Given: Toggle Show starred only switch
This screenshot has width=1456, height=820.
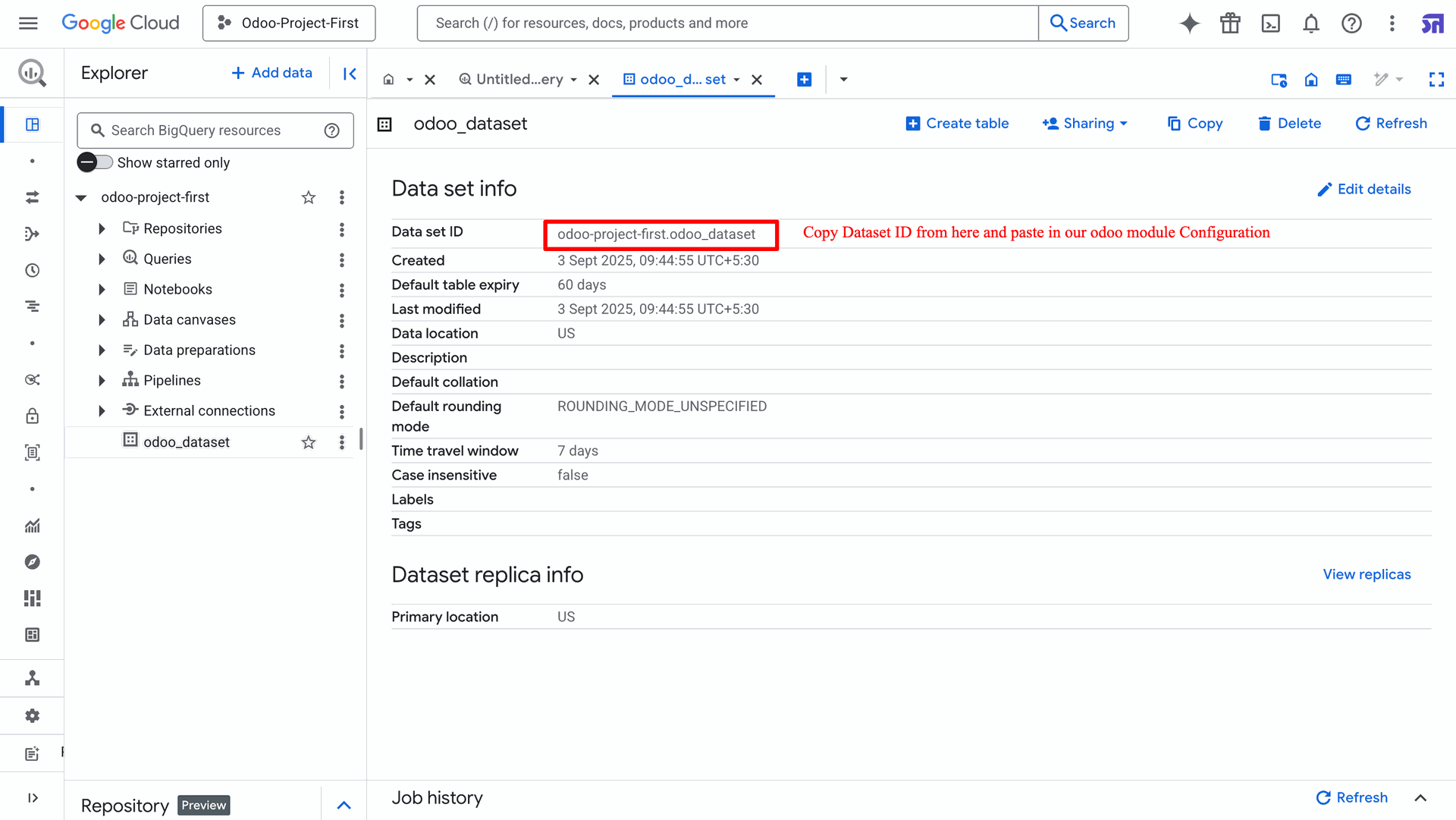Looking at the screenshot, I should pyautogui.click(x=96, y=162).
